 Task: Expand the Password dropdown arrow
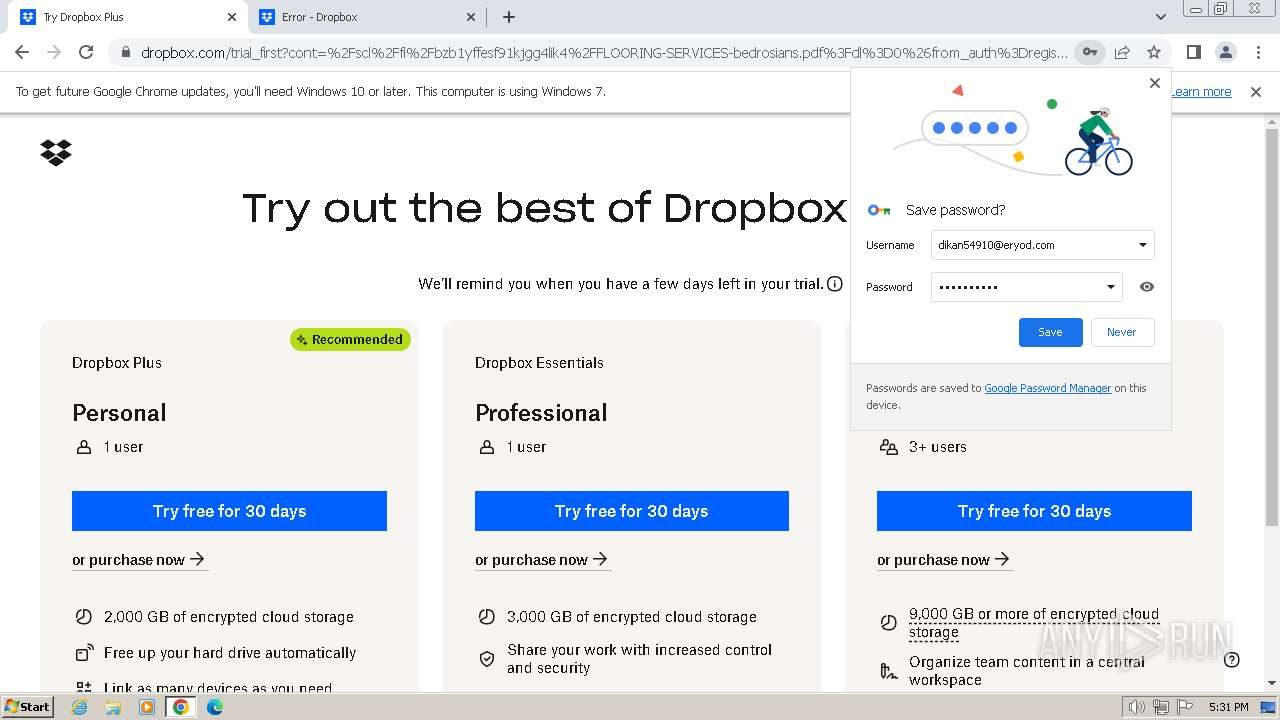1110,287
